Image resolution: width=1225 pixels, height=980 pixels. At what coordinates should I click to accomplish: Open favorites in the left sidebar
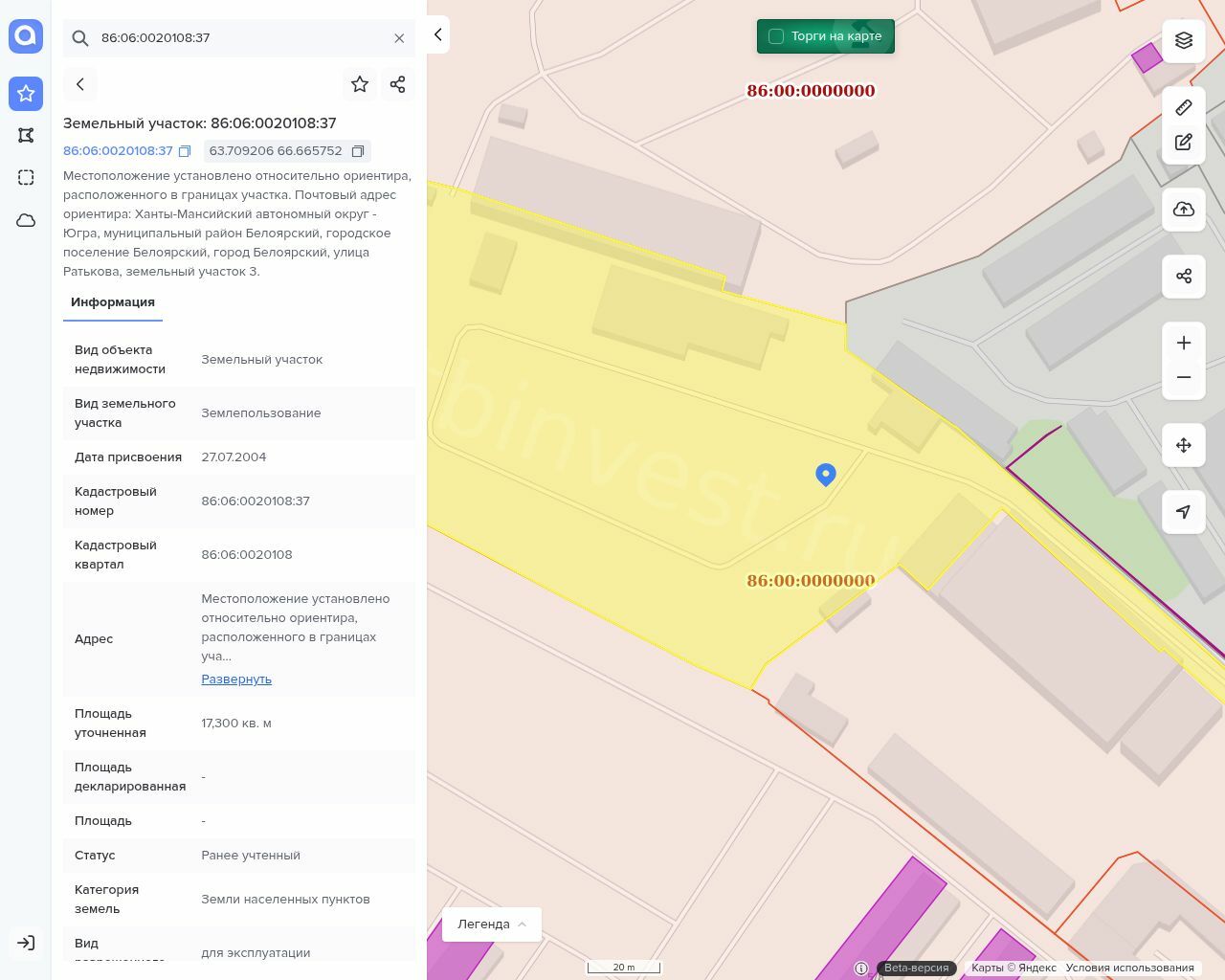click(x=26, y=94)
